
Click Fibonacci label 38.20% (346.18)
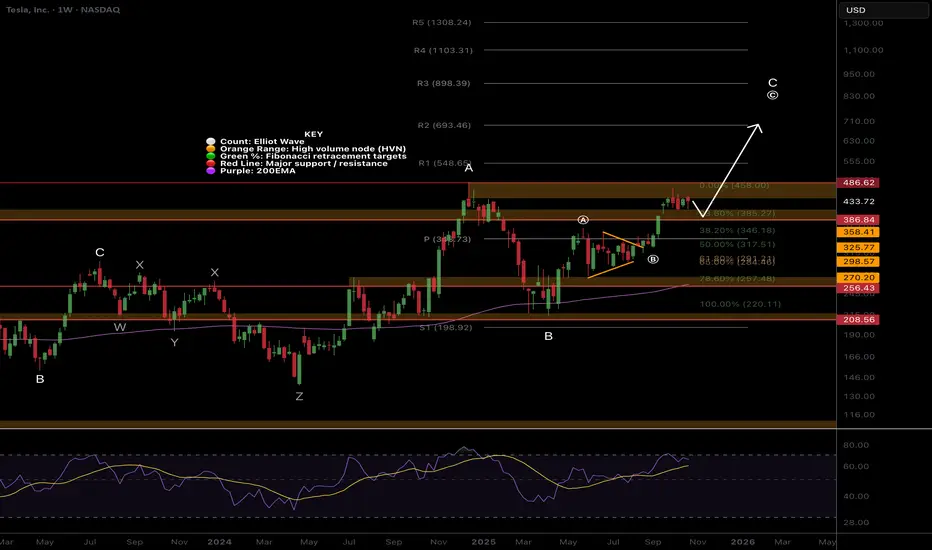coord(737,231)
